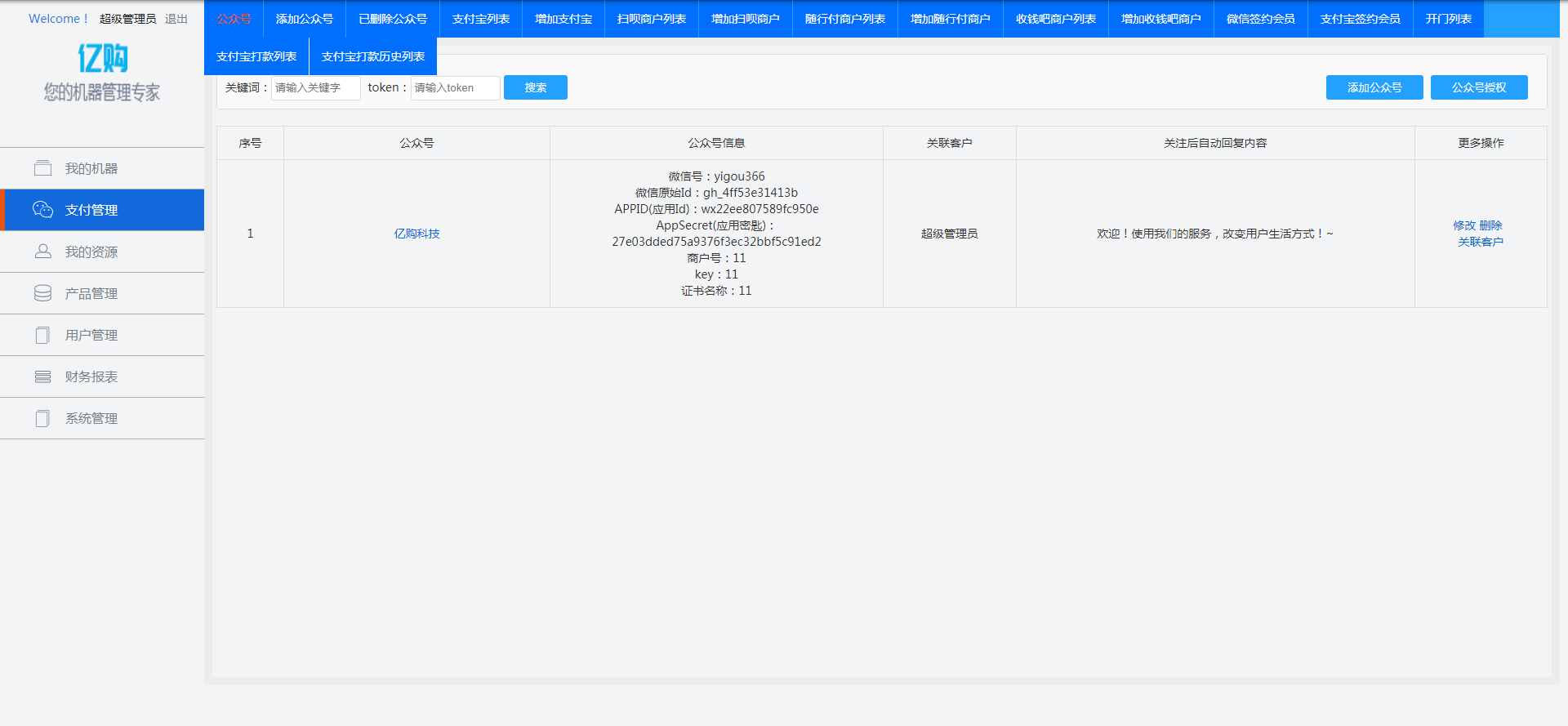This screenshot has width=1568, height=726.
Task: Switch to 支付宝列表 tab
Action: point(481,19)
